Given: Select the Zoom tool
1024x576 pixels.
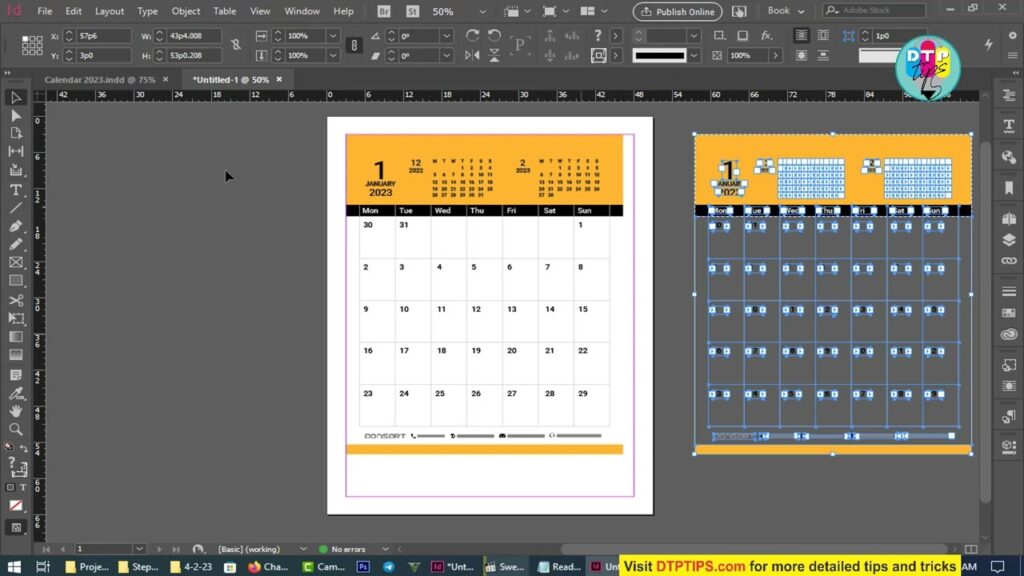Looking at the screenshot, I should point(15,429).
